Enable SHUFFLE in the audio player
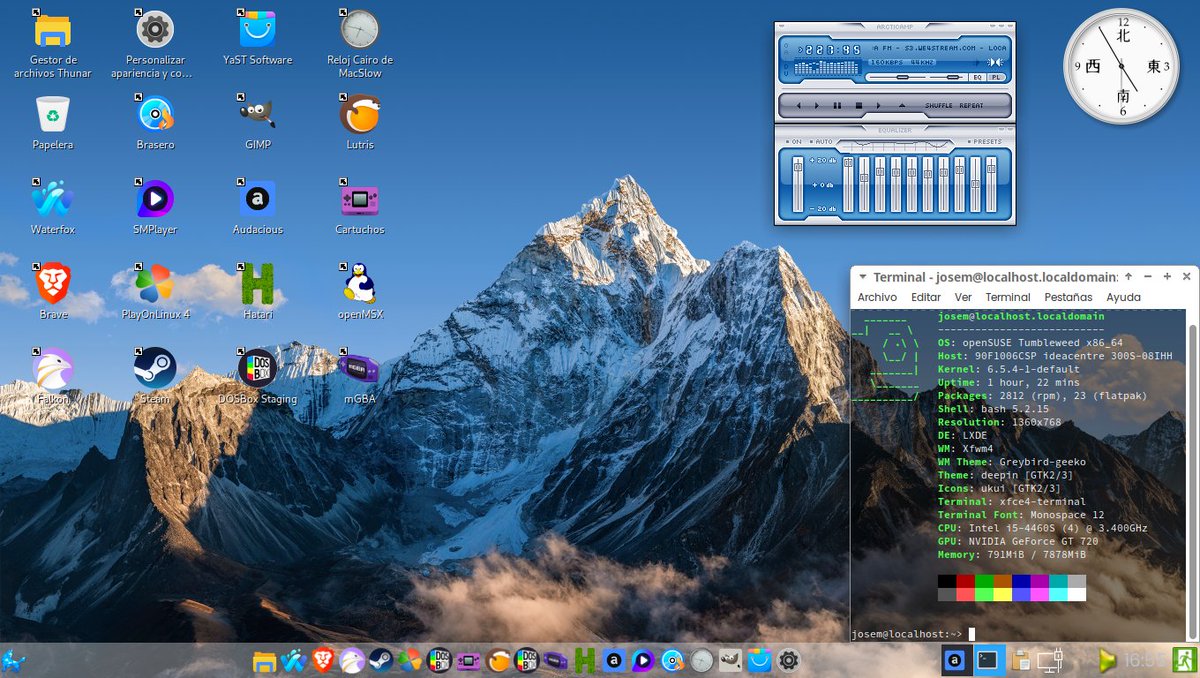Image resolution: width=1200 pixels, height=678 pixels. coord(939,106)
